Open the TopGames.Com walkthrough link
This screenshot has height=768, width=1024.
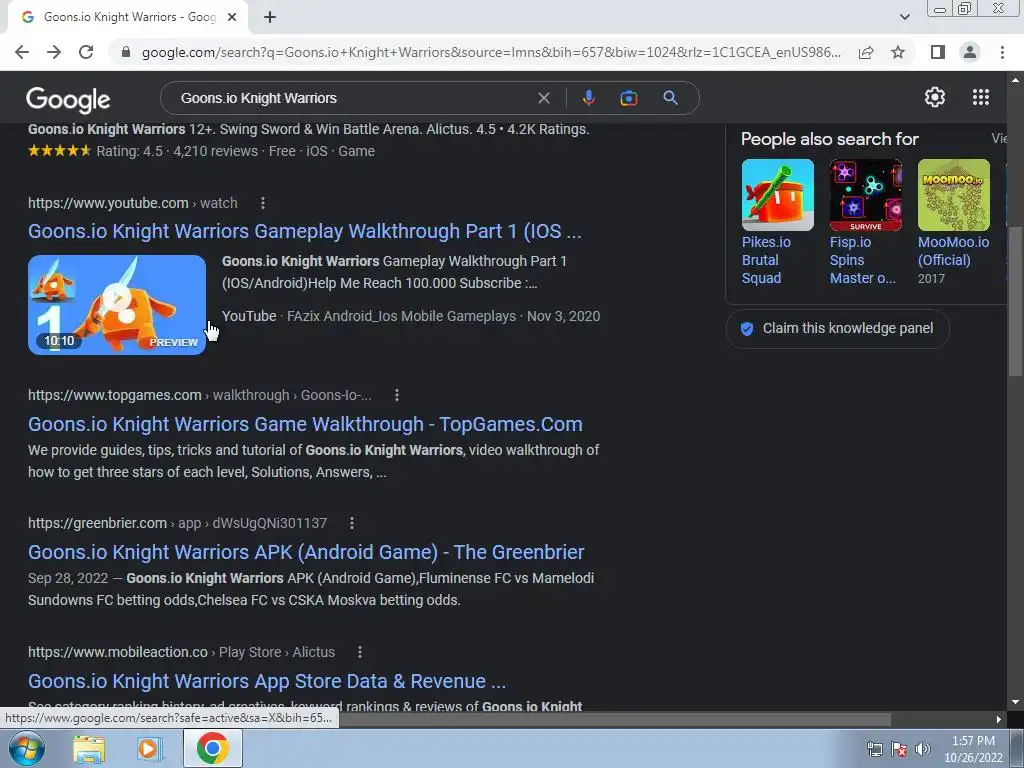coord(305,424)
